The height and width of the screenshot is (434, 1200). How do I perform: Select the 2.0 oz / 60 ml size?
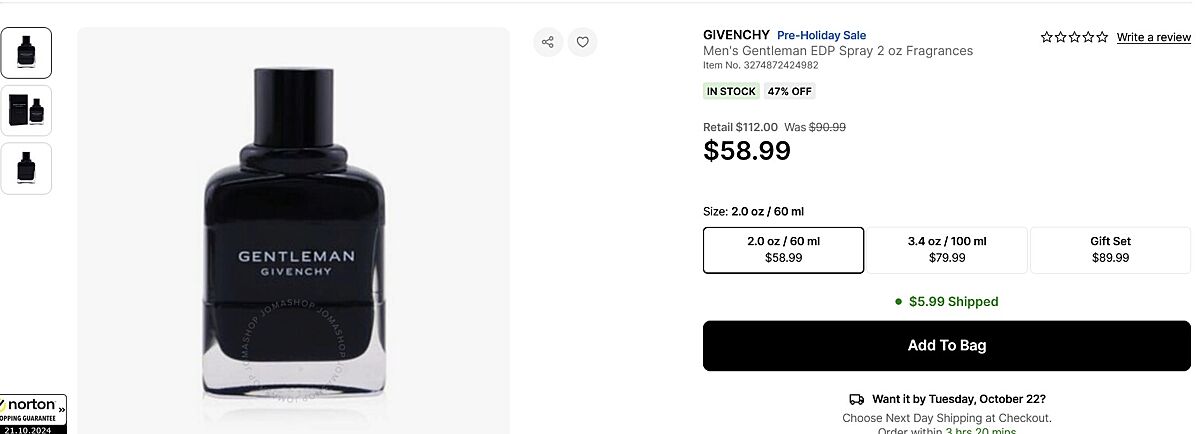tap(783, 250)
